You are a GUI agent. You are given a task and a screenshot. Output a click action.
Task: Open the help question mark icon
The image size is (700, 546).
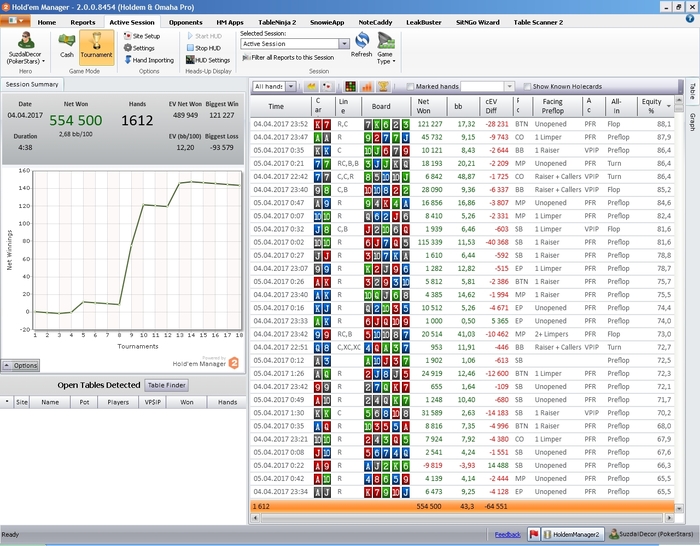pyautogui.click(x=690, y=19)
